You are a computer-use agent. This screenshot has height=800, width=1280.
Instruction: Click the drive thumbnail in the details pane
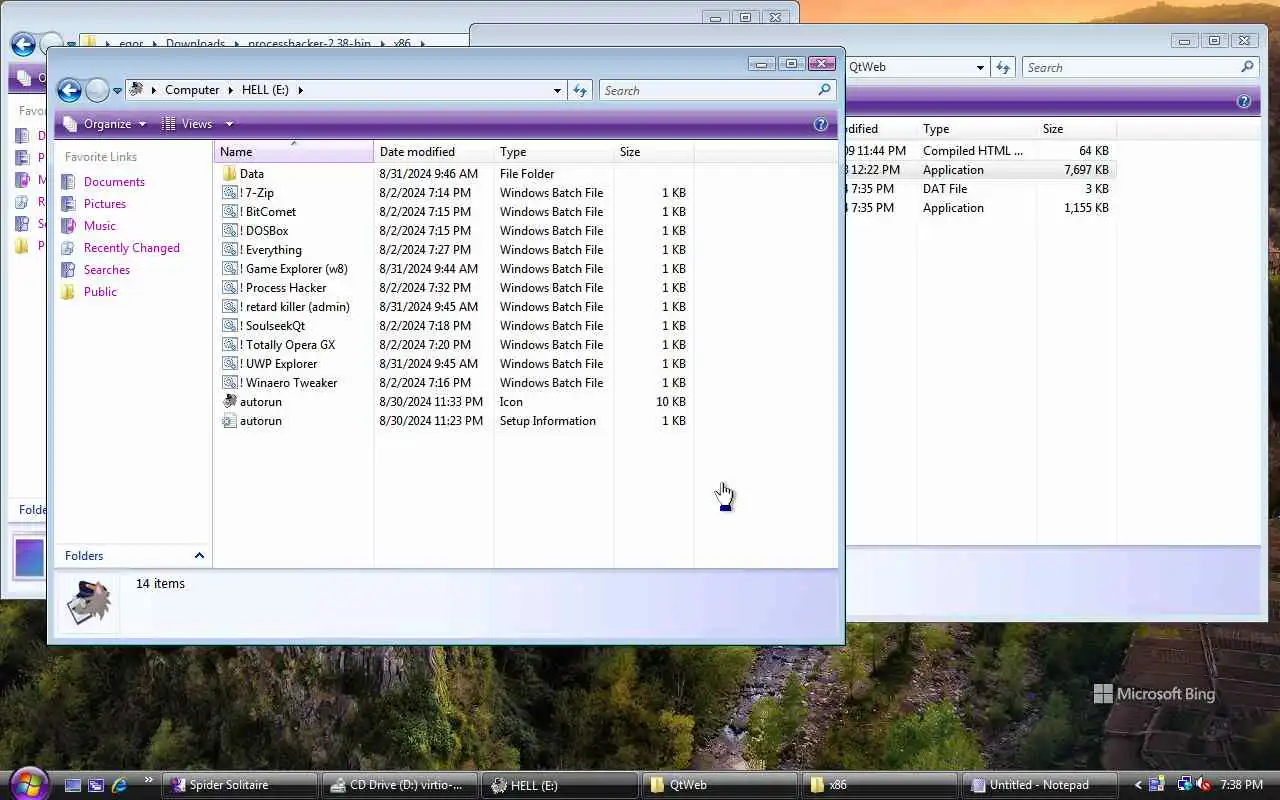[88, 603]
